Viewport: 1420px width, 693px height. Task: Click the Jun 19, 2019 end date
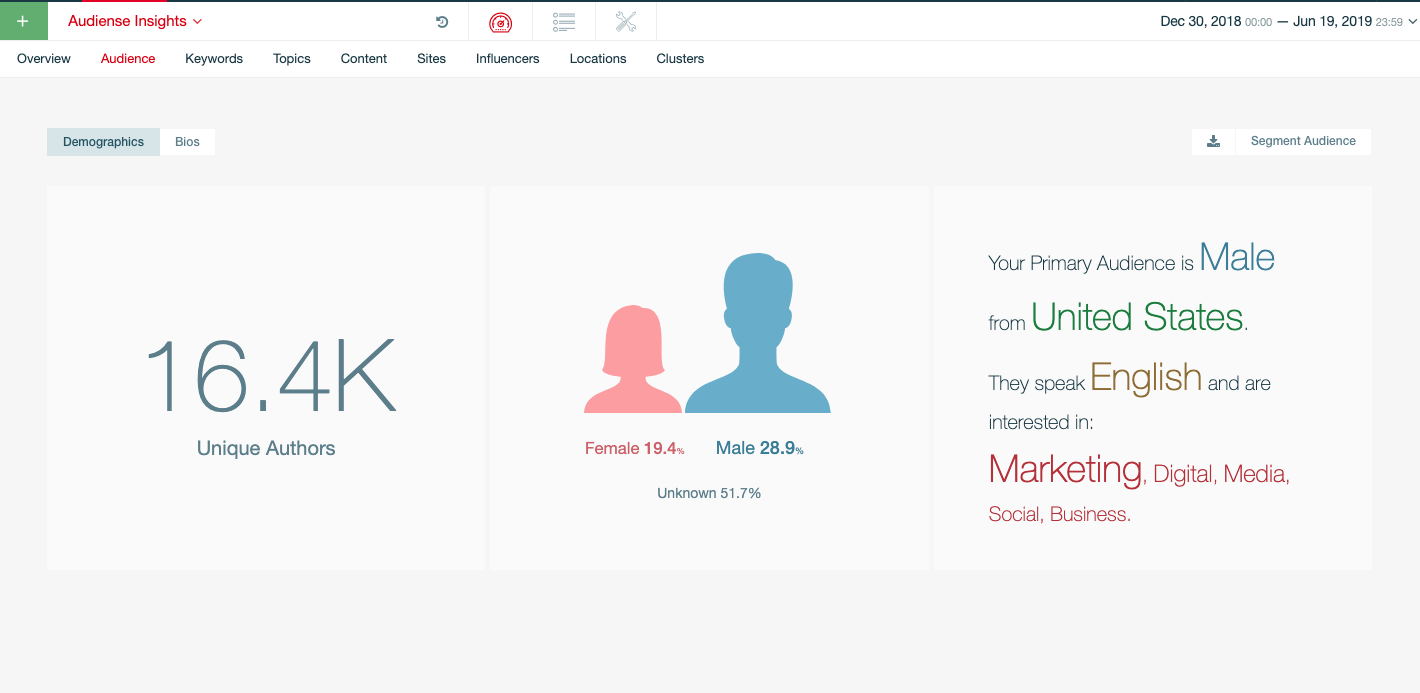[1333, 21]
